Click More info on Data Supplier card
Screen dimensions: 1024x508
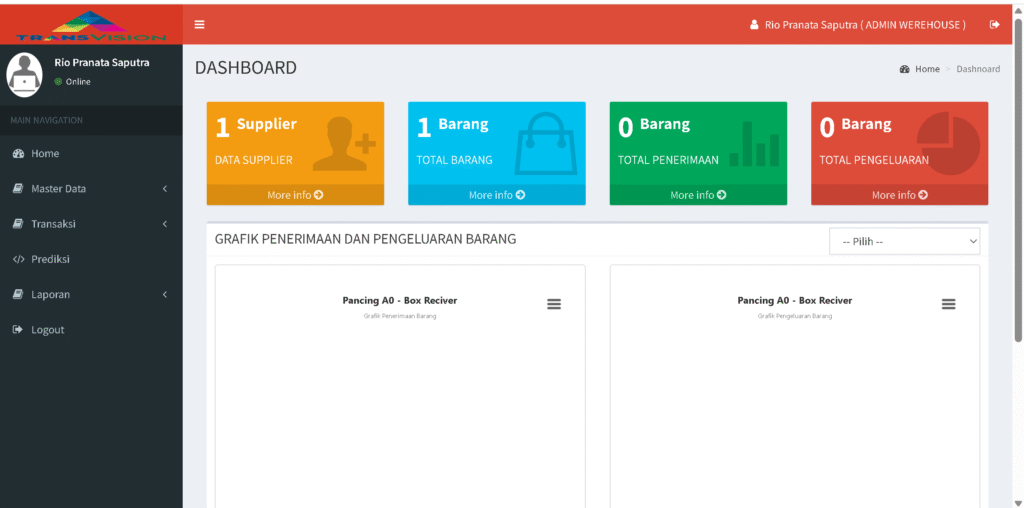(x=295, y=195)
